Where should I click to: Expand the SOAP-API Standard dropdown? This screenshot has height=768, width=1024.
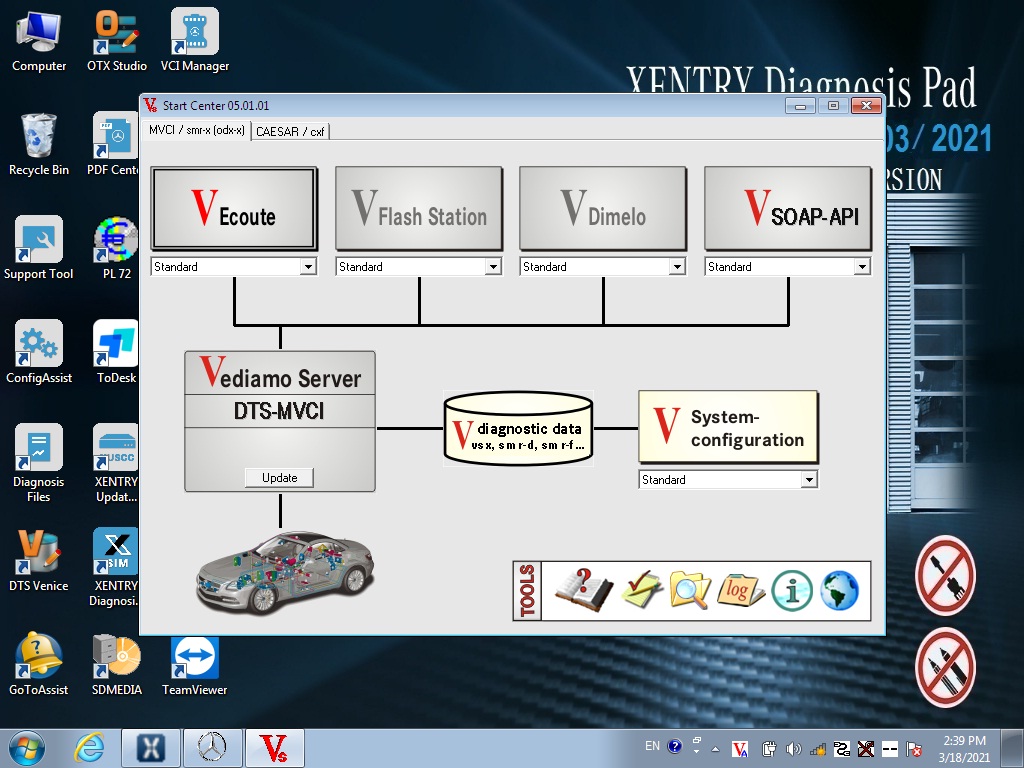861,267
